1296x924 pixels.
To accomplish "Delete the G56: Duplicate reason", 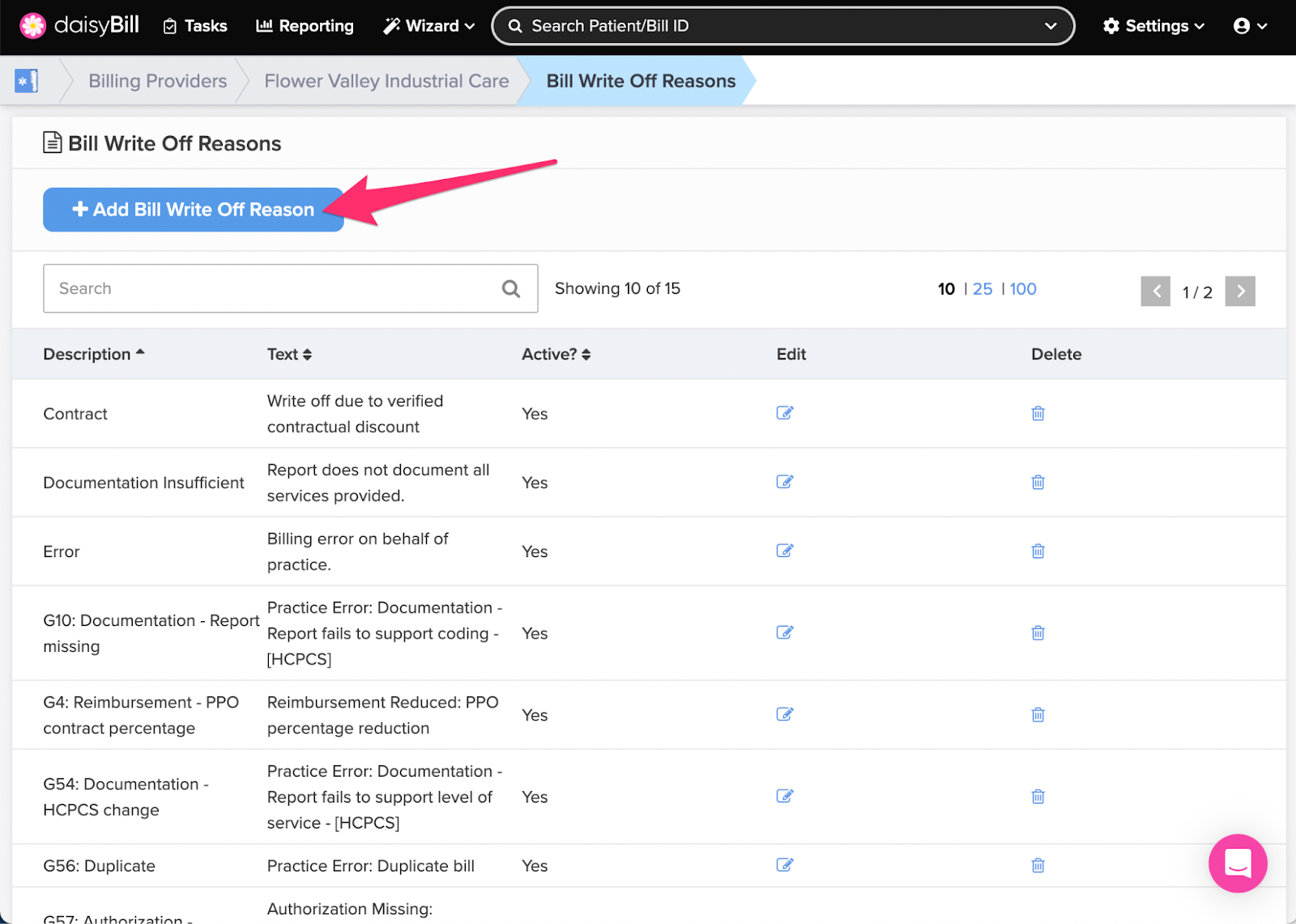I will (x=1038, y=865).
